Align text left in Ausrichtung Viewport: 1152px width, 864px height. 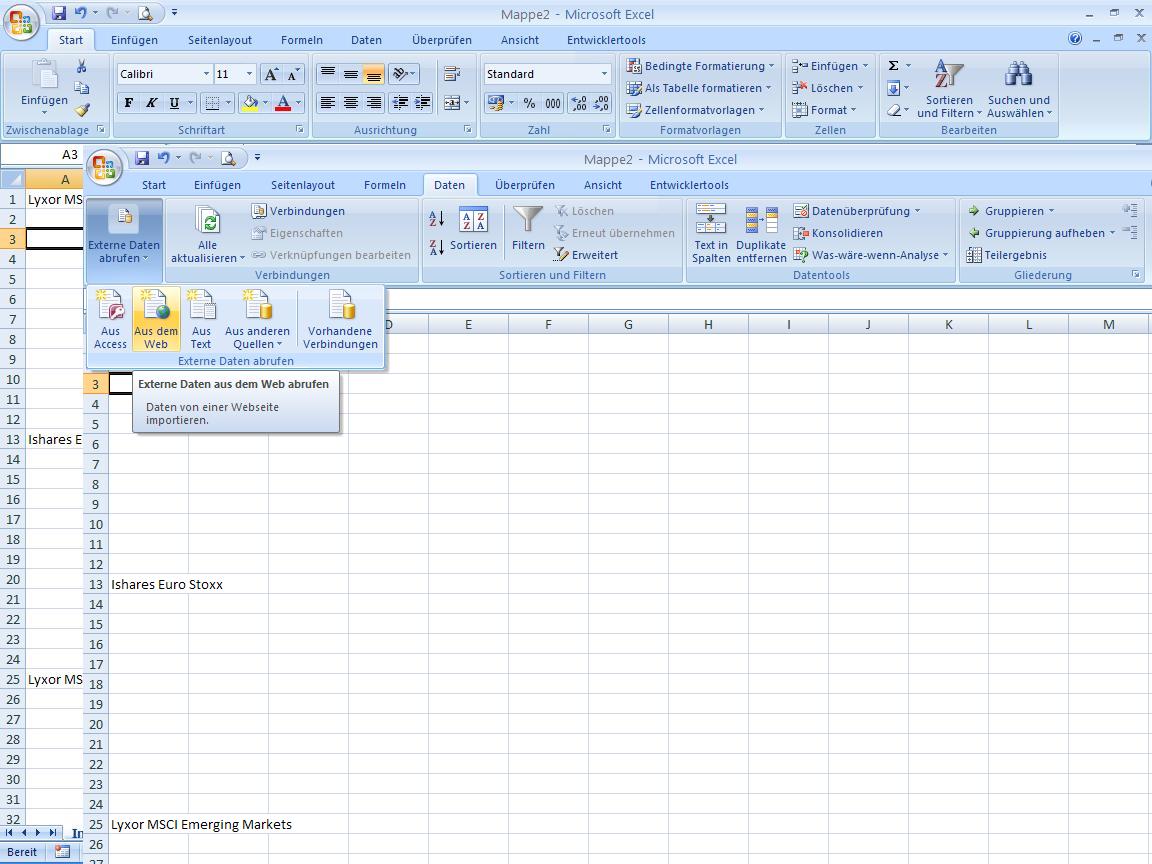[x=328, y=103]
